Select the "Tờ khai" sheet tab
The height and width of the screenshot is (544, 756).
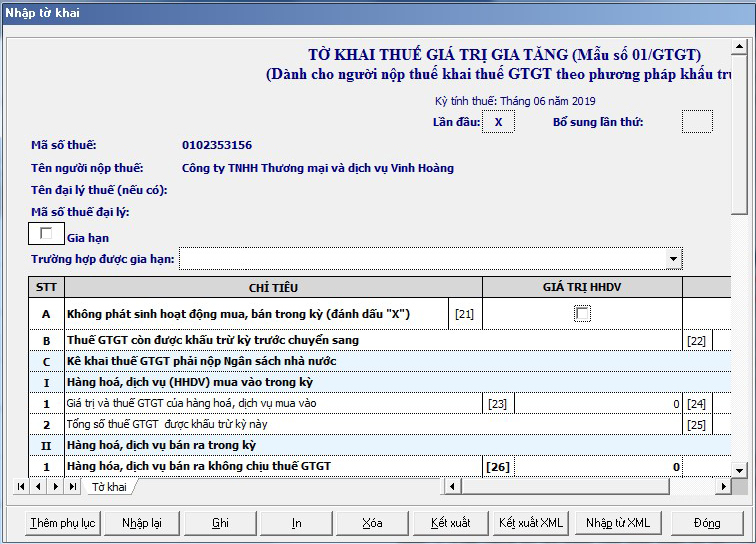point(109,487)
